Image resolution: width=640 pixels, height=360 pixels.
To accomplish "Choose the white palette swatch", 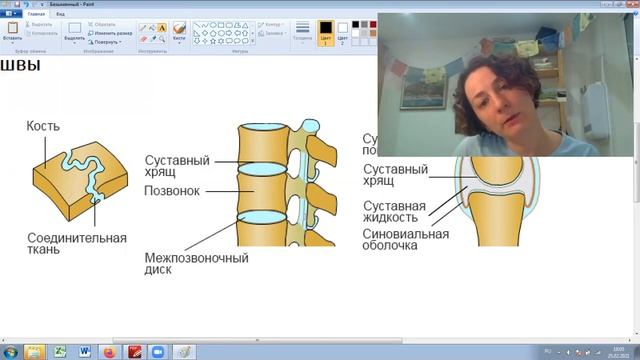I will point(356,33).
